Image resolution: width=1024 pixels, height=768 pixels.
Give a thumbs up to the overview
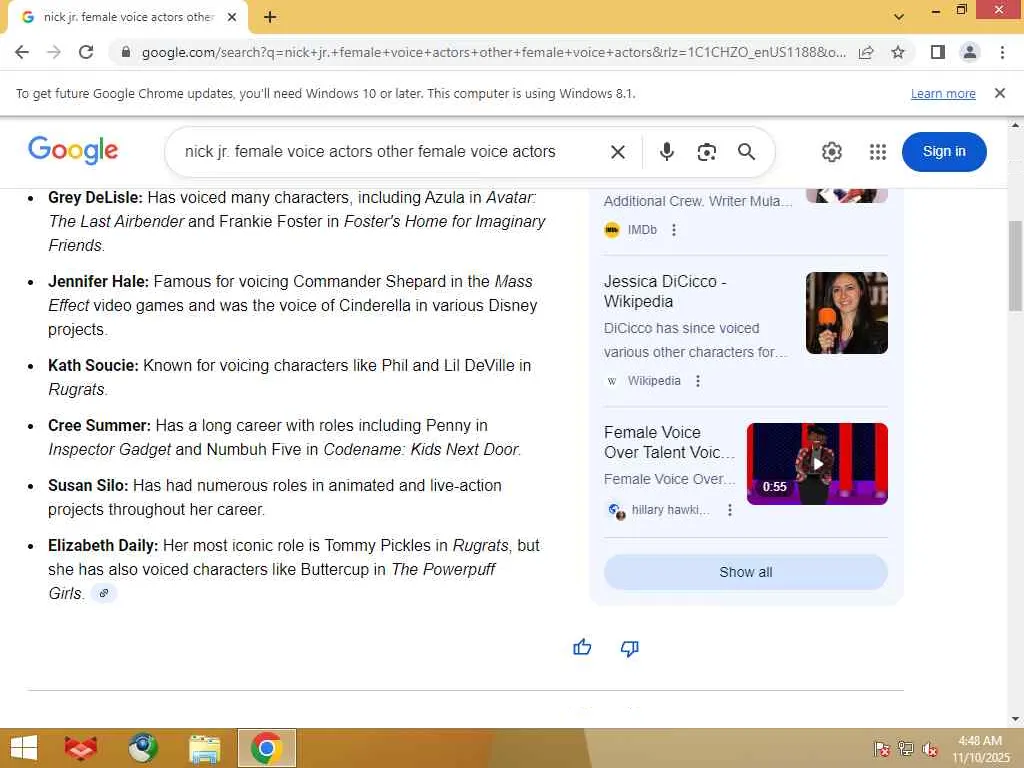click(x=582, y=648)
